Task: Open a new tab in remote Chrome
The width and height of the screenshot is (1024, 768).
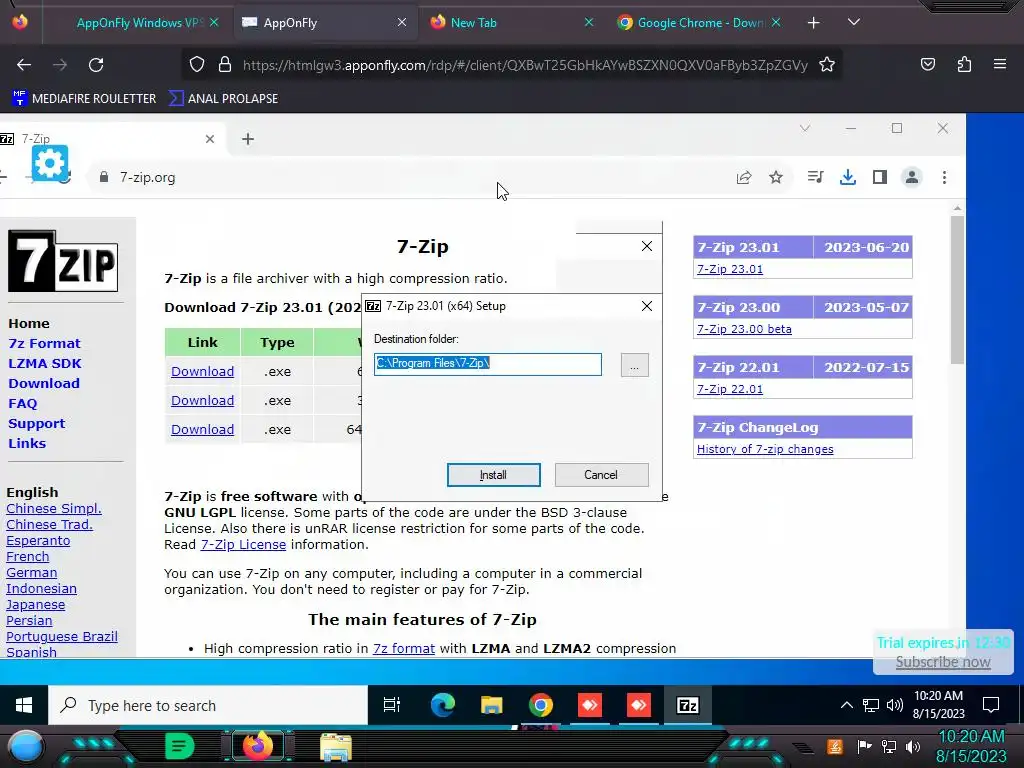Action: (x=248, y=139)
